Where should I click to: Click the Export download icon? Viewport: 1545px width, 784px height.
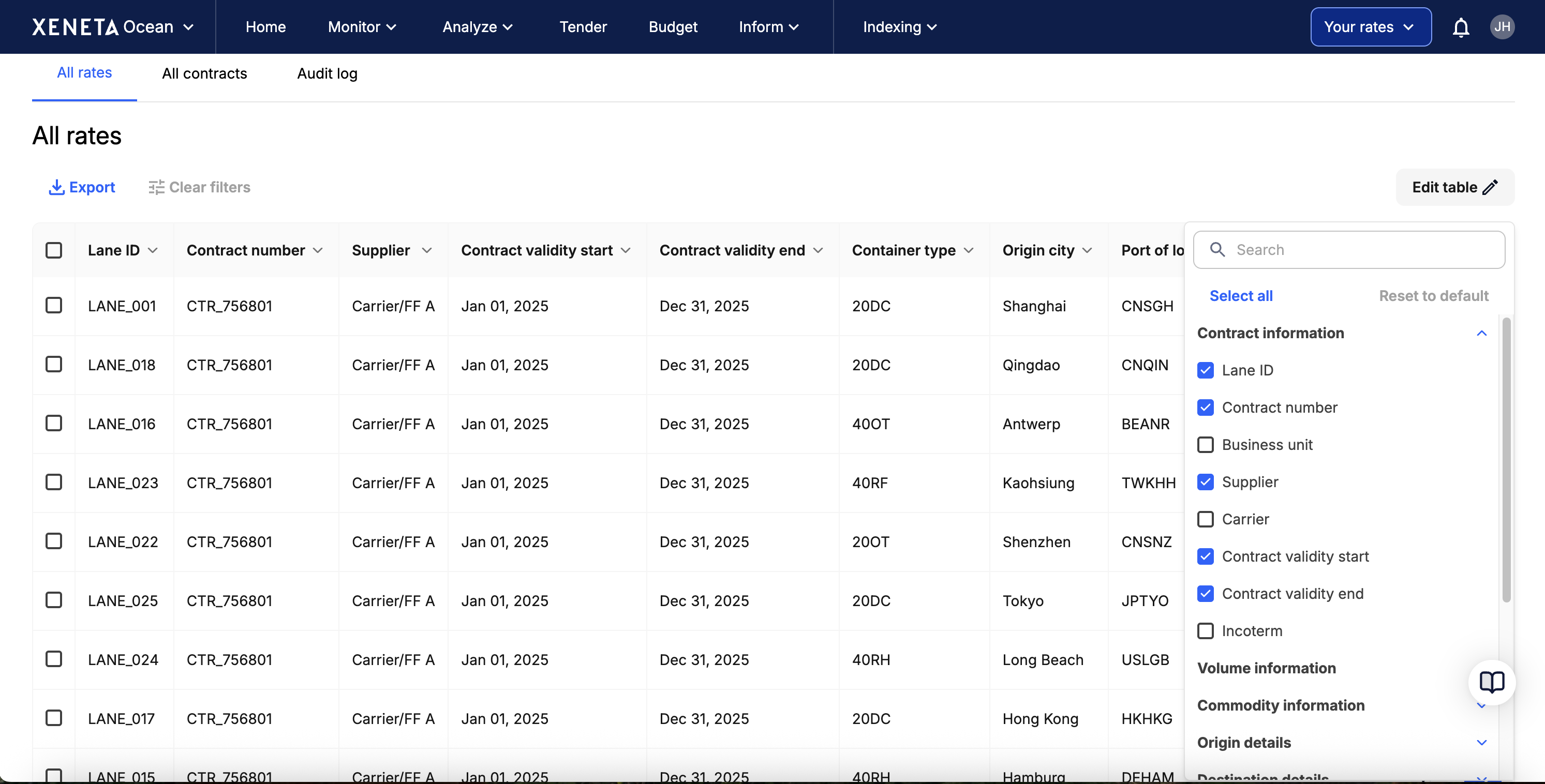point(56,187)
